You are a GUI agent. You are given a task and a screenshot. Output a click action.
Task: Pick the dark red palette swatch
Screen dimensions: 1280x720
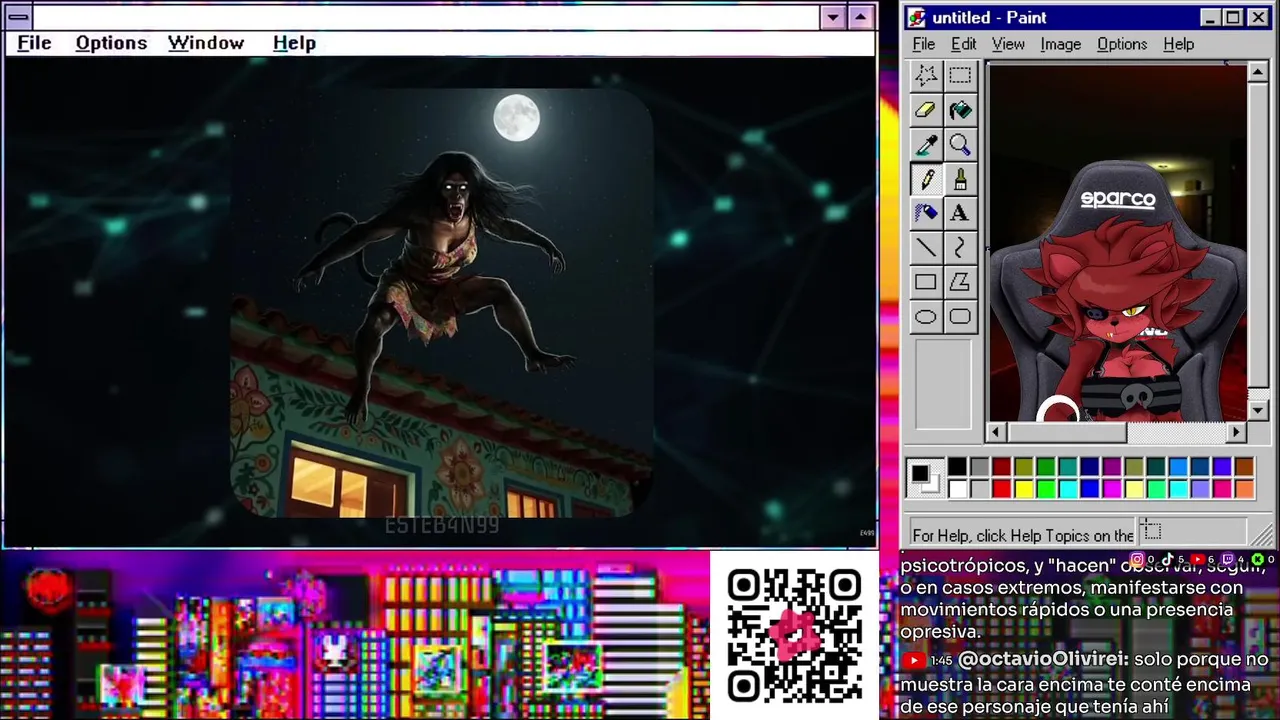point(1001,467)
